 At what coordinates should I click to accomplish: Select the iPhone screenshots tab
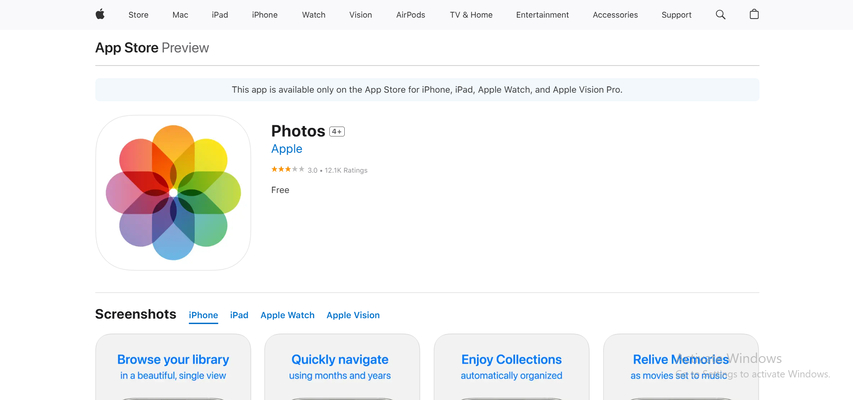click(x=203, y=315)
